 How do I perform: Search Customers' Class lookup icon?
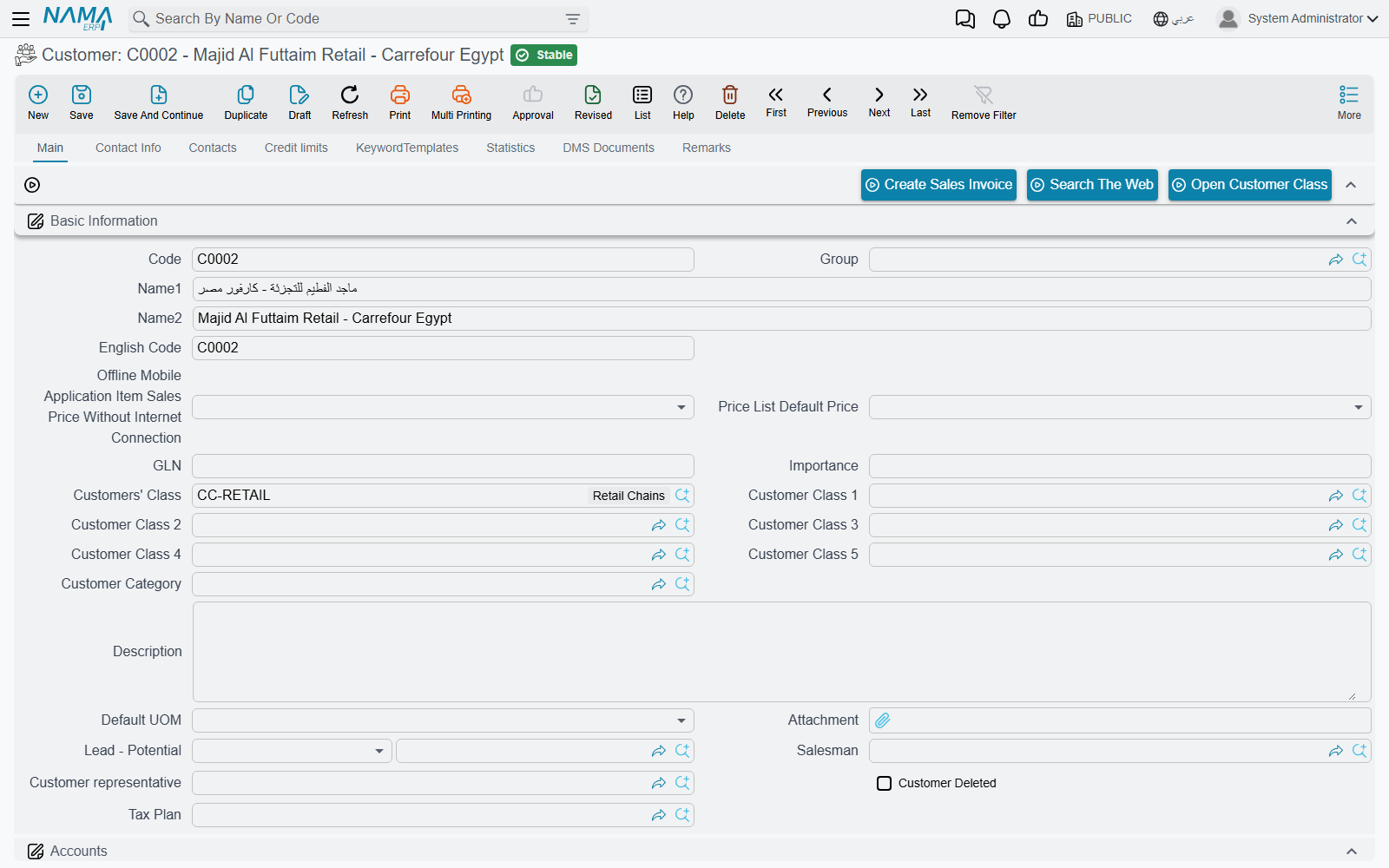(x=682, y=496)
